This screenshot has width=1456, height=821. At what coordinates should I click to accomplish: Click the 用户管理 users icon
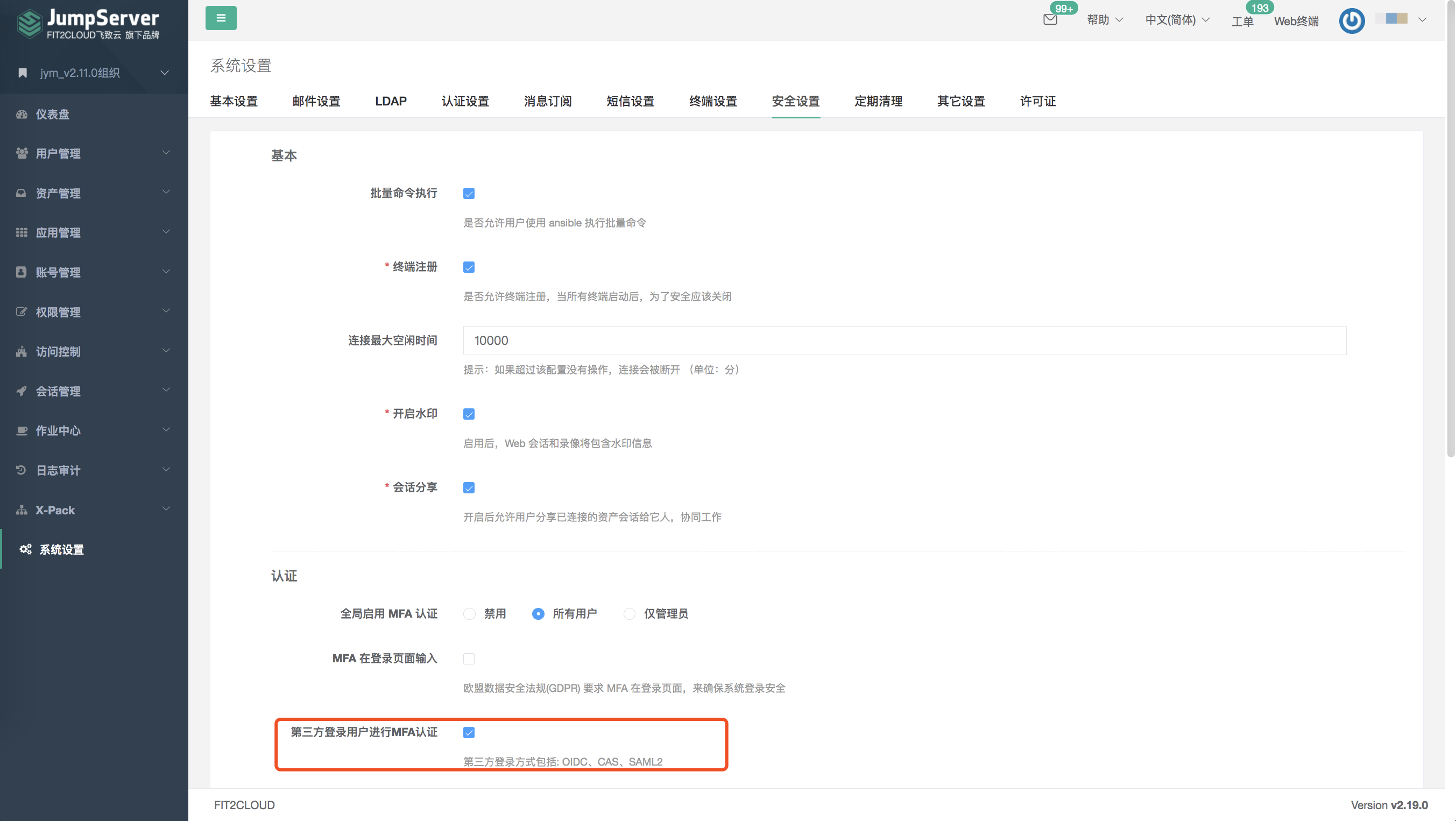point(22,153)
